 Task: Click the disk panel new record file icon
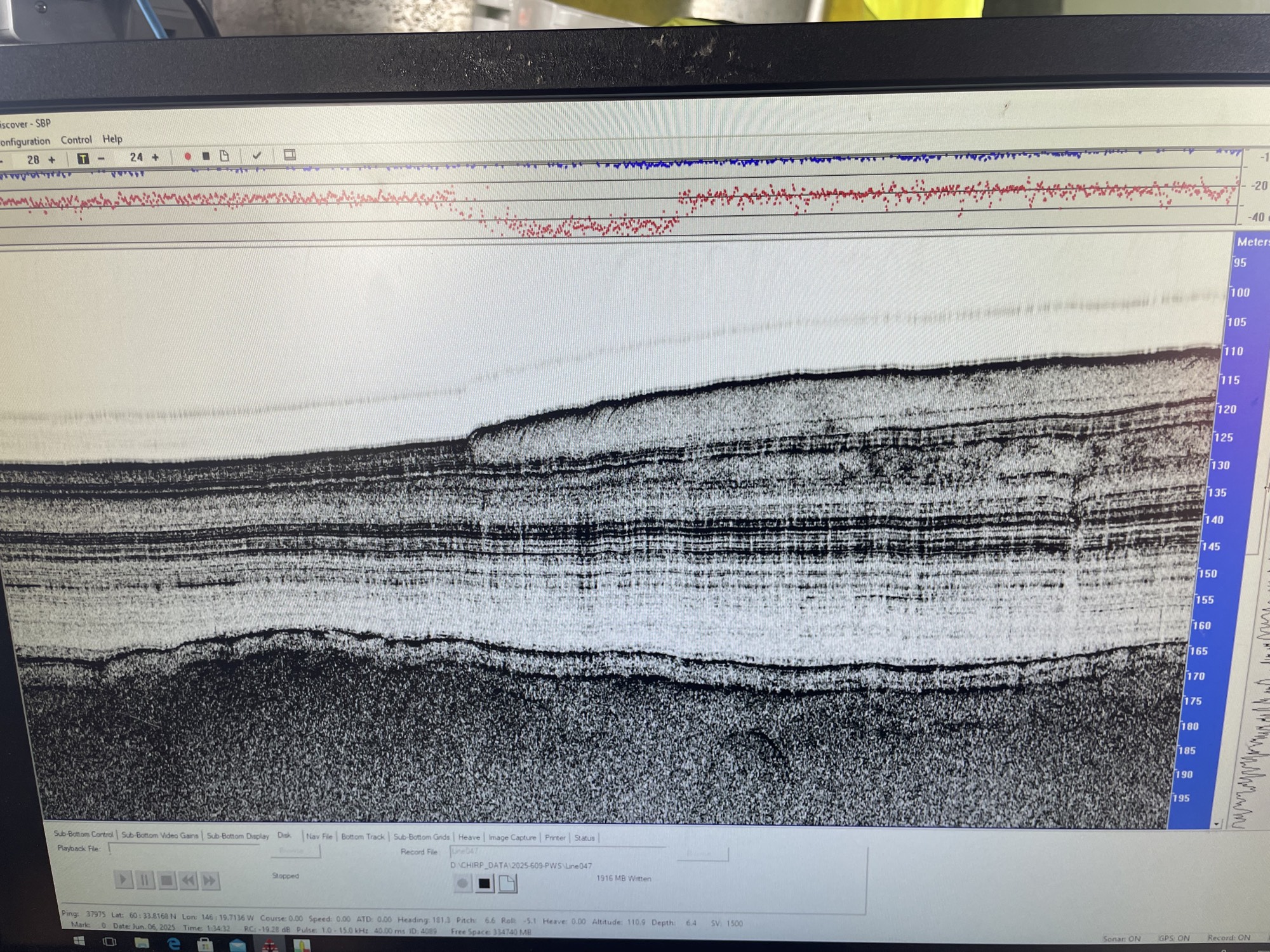(x=507, y=883)
